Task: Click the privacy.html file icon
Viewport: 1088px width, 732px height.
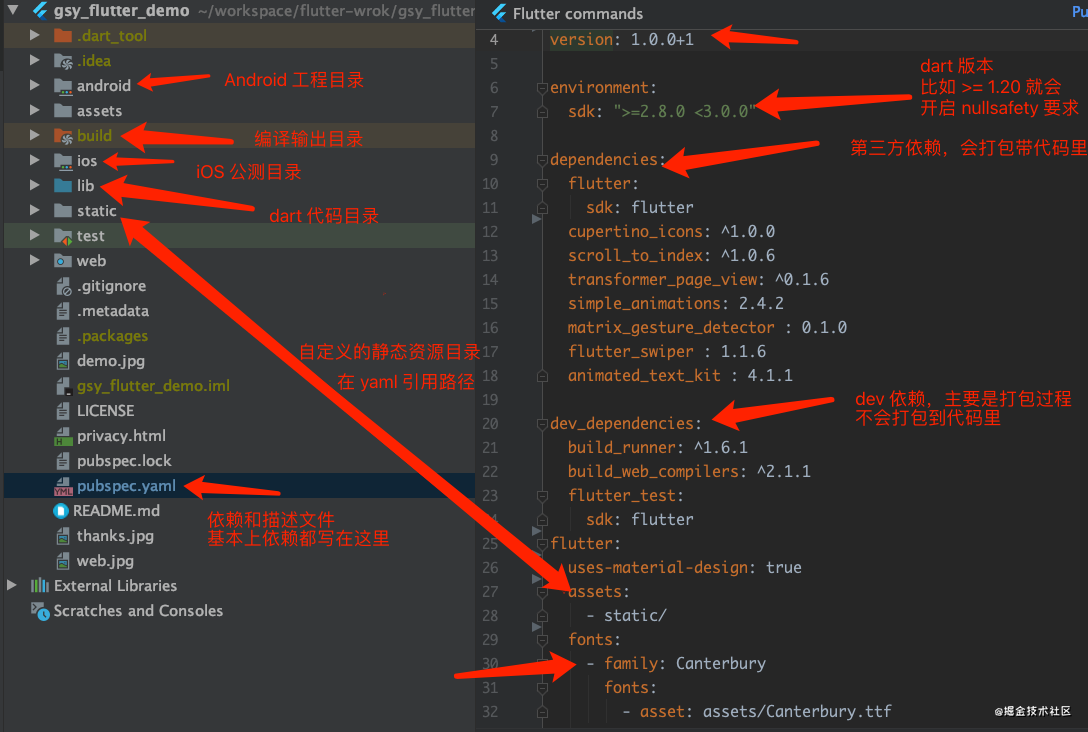Action: coord(63,436)
